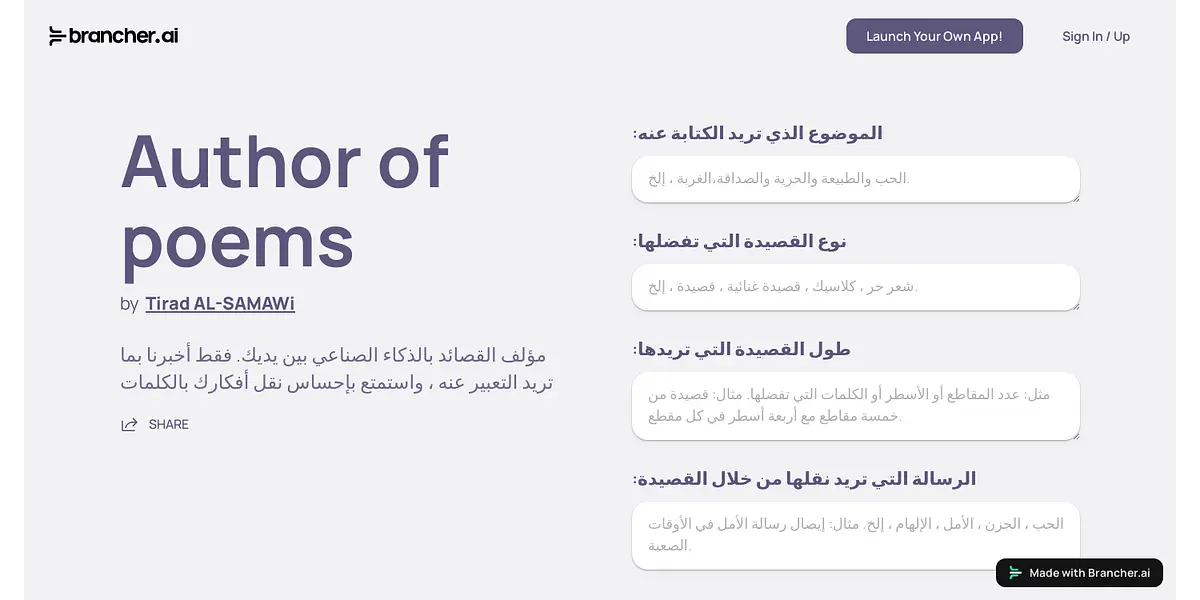Image resolution: width=1200 pixels, height=600 pixels.
Task: Focus the poem topic input field
Action: tap(855, 179)
